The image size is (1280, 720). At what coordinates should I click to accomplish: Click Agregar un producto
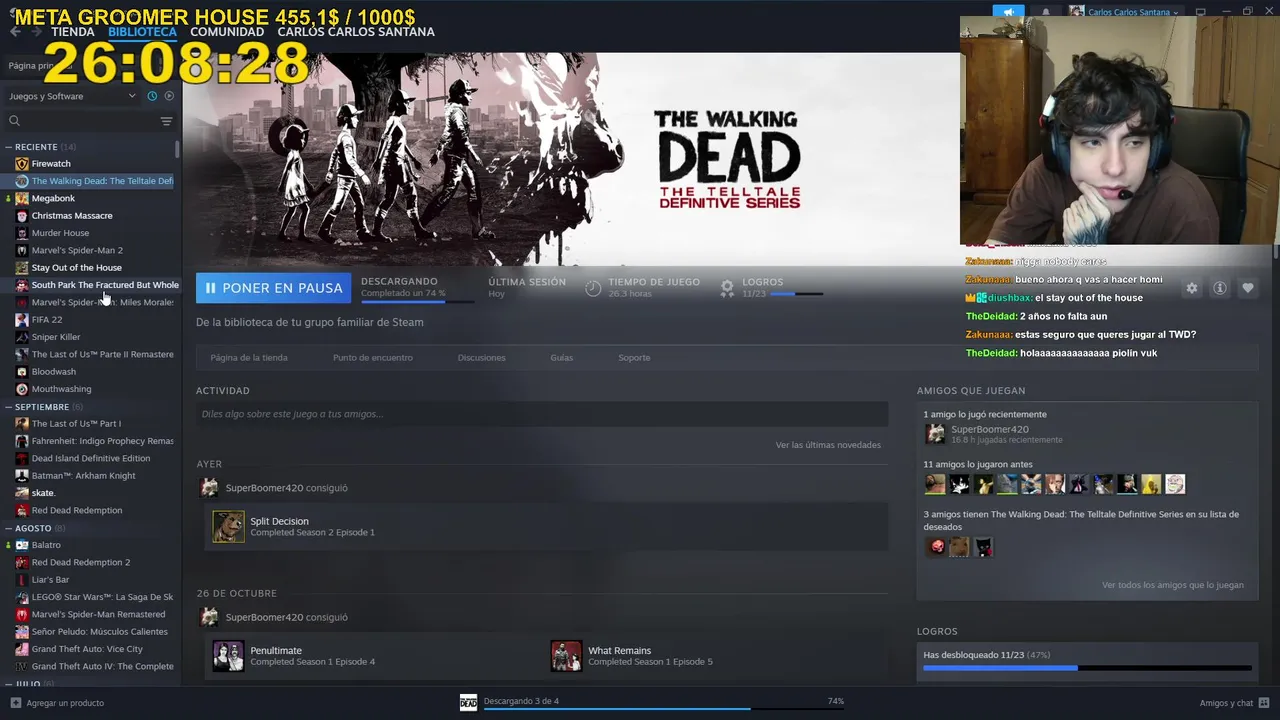[65, 703]
